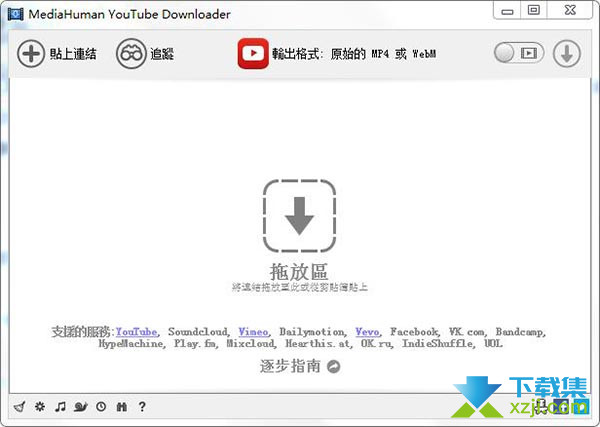Screen dimensions: 600x427
Task: Click the 逐步指南 step-by-step guide link
Action: point(290,366)
